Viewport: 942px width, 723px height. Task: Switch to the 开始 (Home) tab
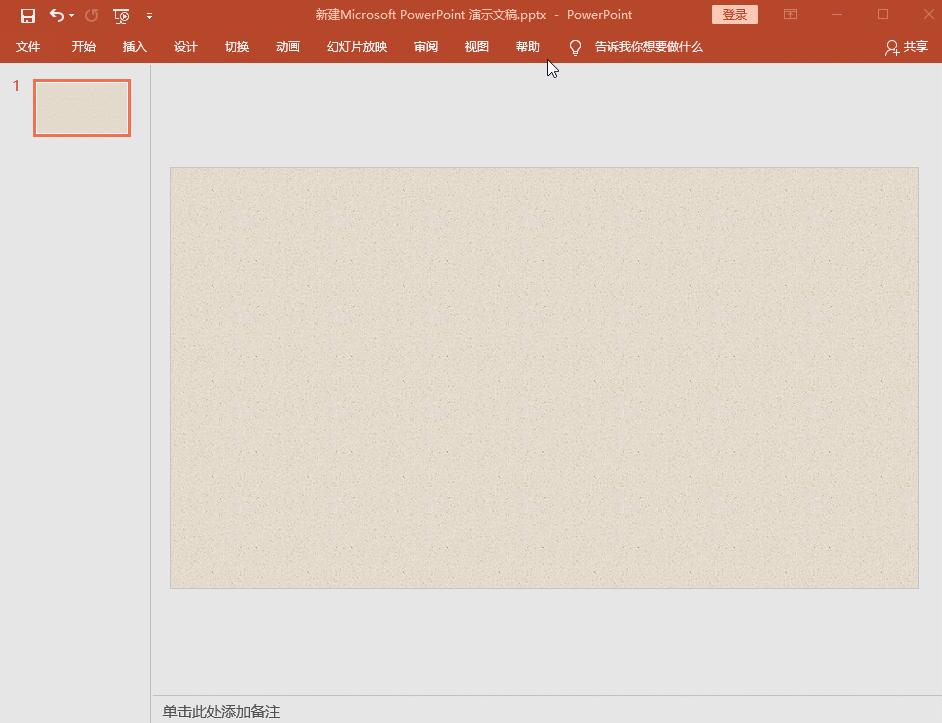coord(83,46)
